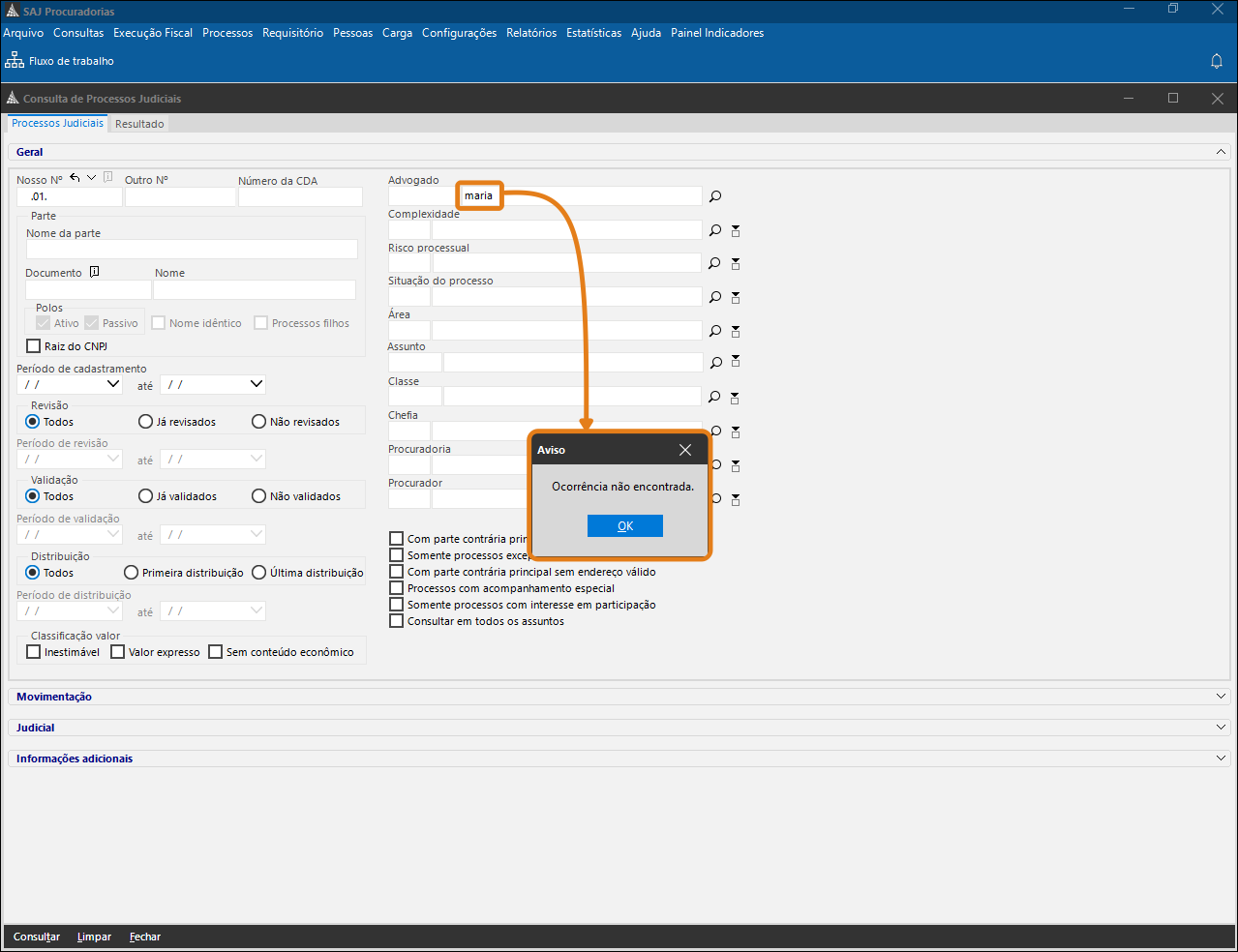Select the Processos Judiciais tab
Image resolution: width=1238 pixels, height=952 pixels.
tap(57, 124)
